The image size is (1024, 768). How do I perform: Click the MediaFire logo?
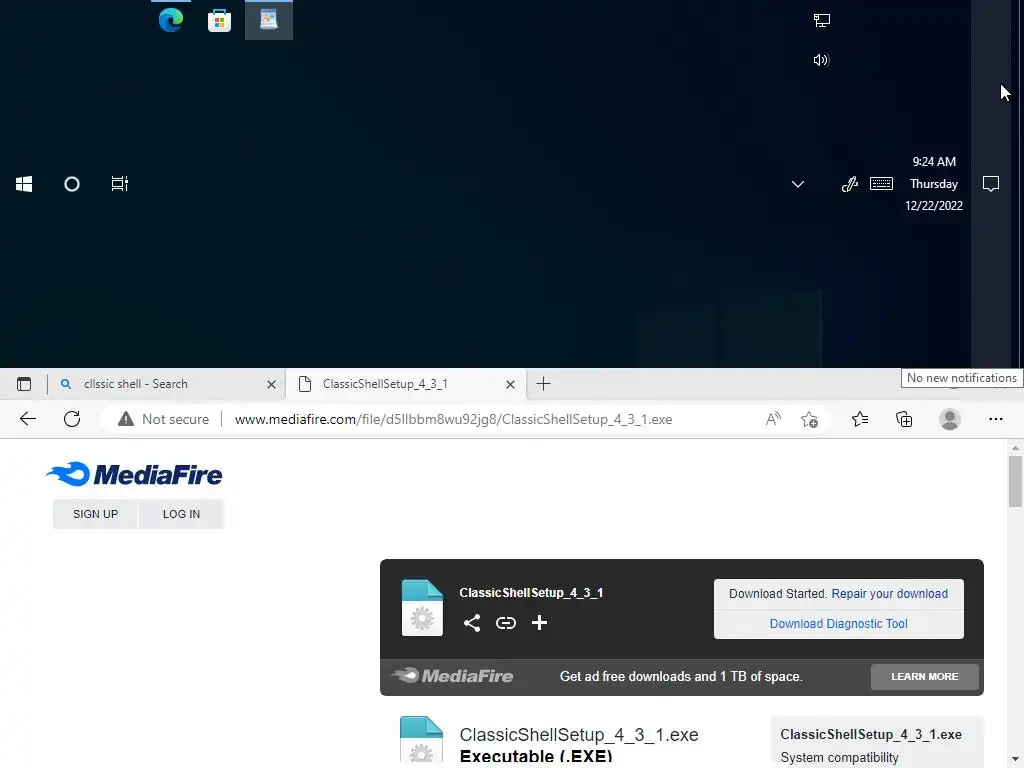[x=134, y=474]
